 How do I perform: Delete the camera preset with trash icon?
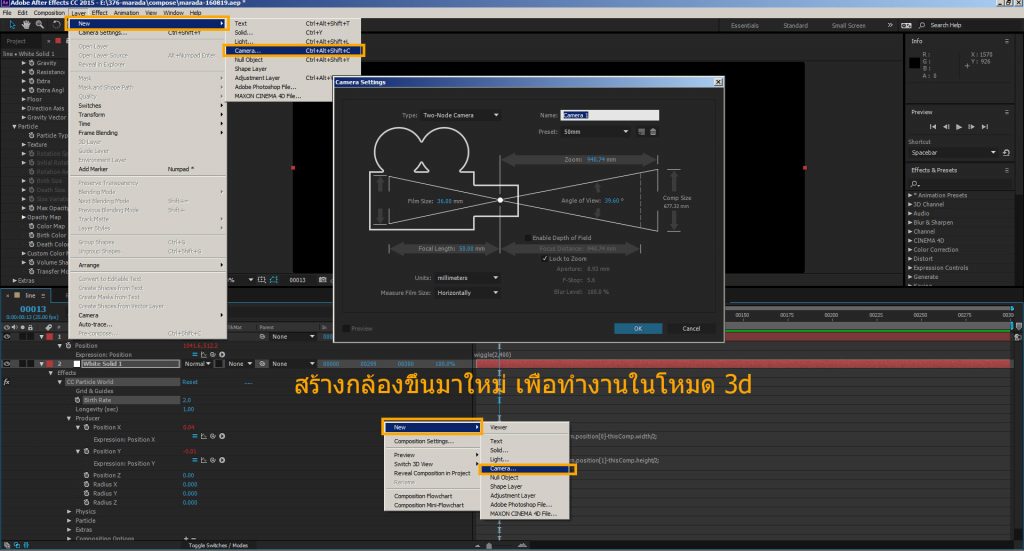click(x=653, y=131)
